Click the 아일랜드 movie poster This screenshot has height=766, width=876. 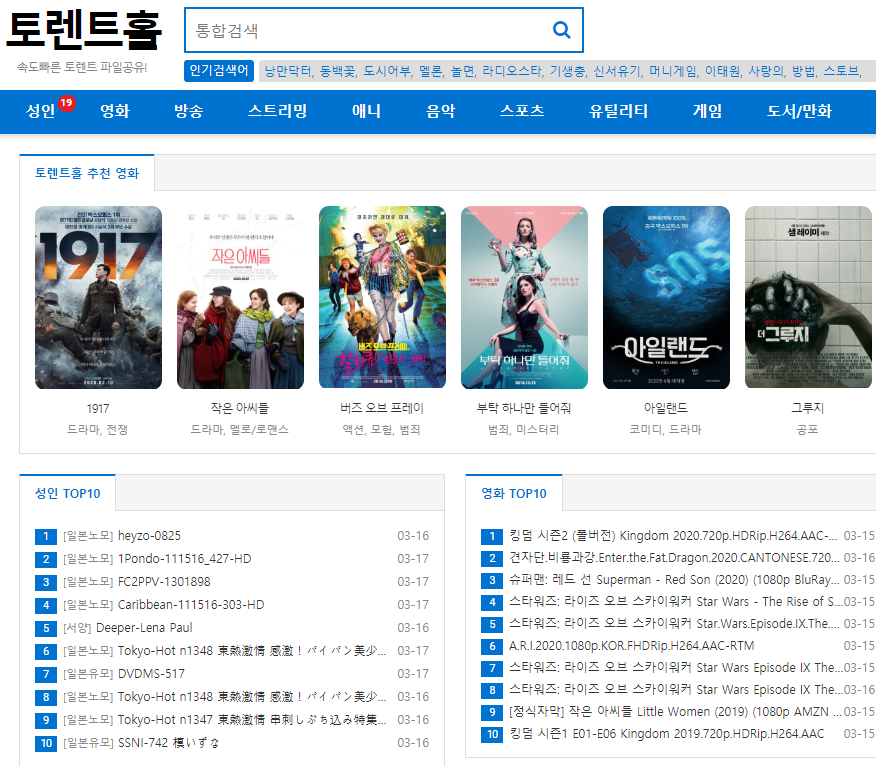(x=666, y=297)
